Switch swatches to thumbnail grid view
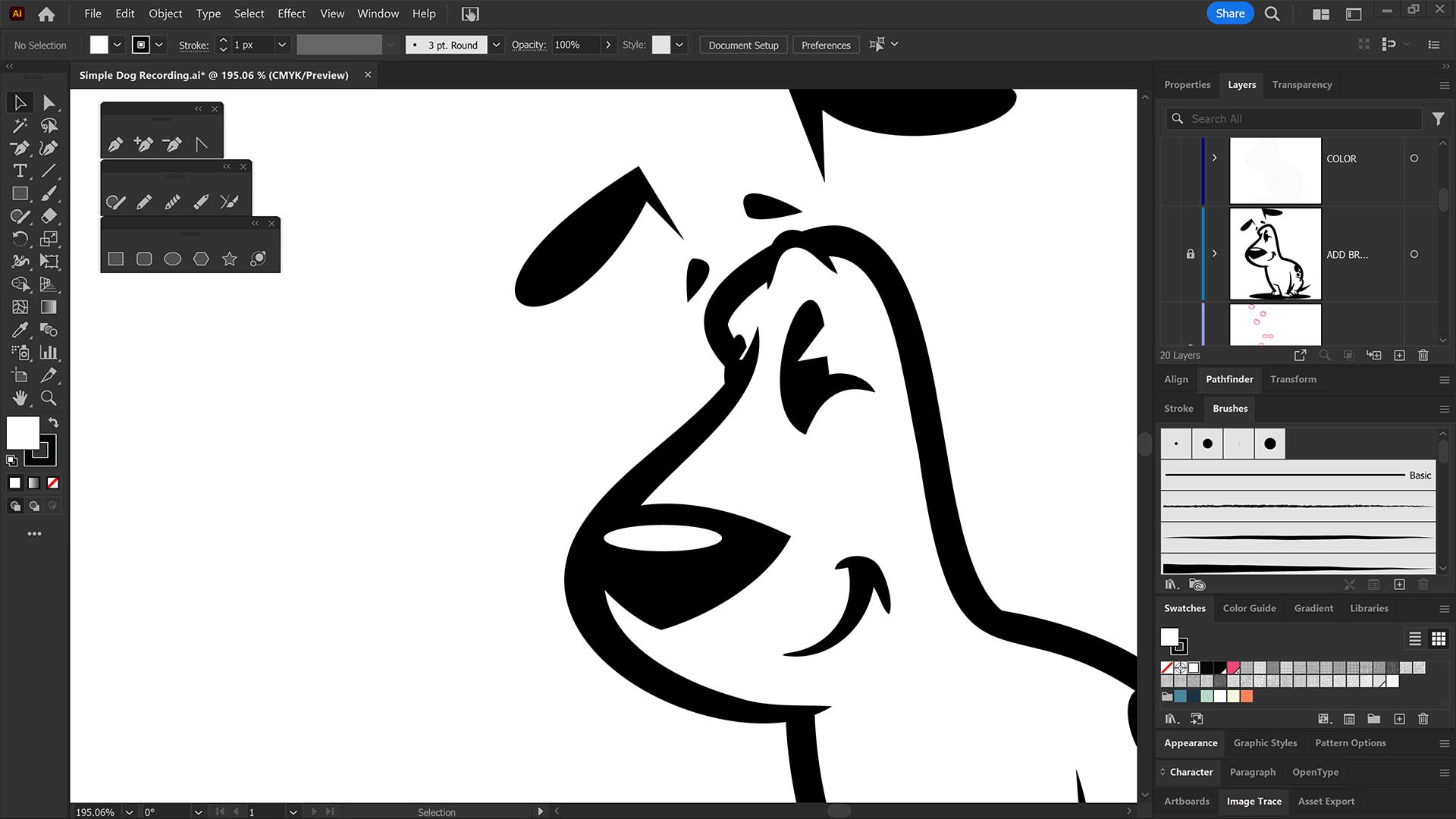Viewport: 1456px width, 819px height. 1439,639
